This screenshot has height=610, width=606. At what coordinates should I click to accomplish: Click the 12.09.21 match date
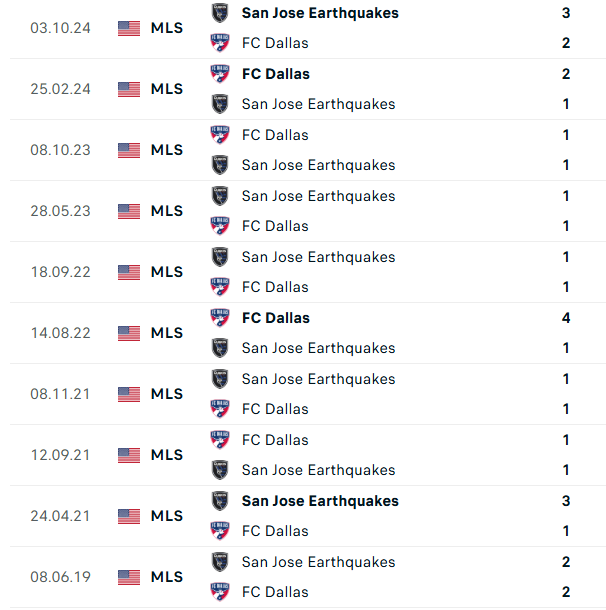pos(60,455)
